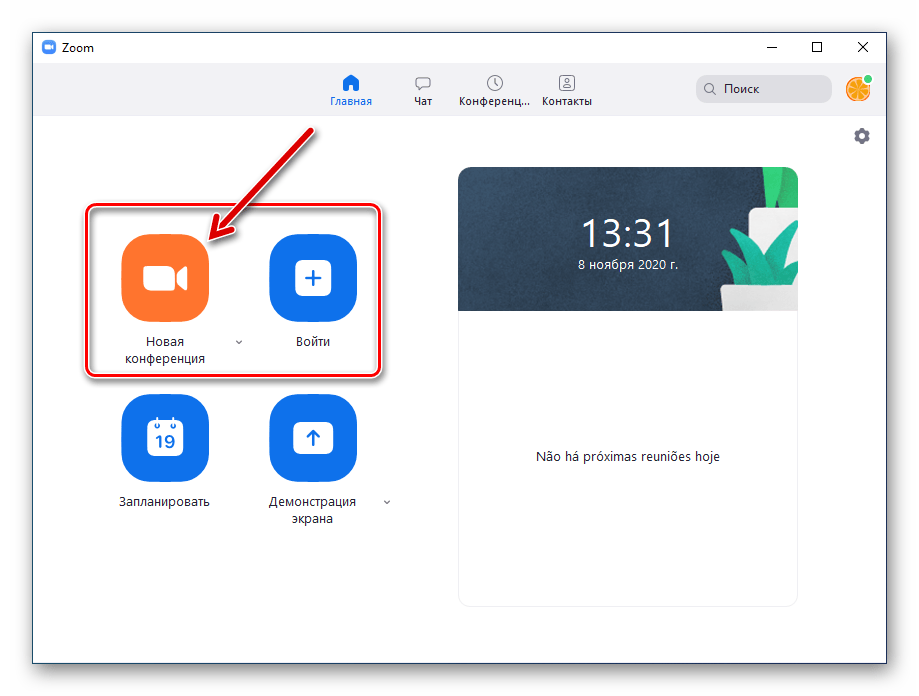Open the orange profile avatar

(x=858, y=89)
